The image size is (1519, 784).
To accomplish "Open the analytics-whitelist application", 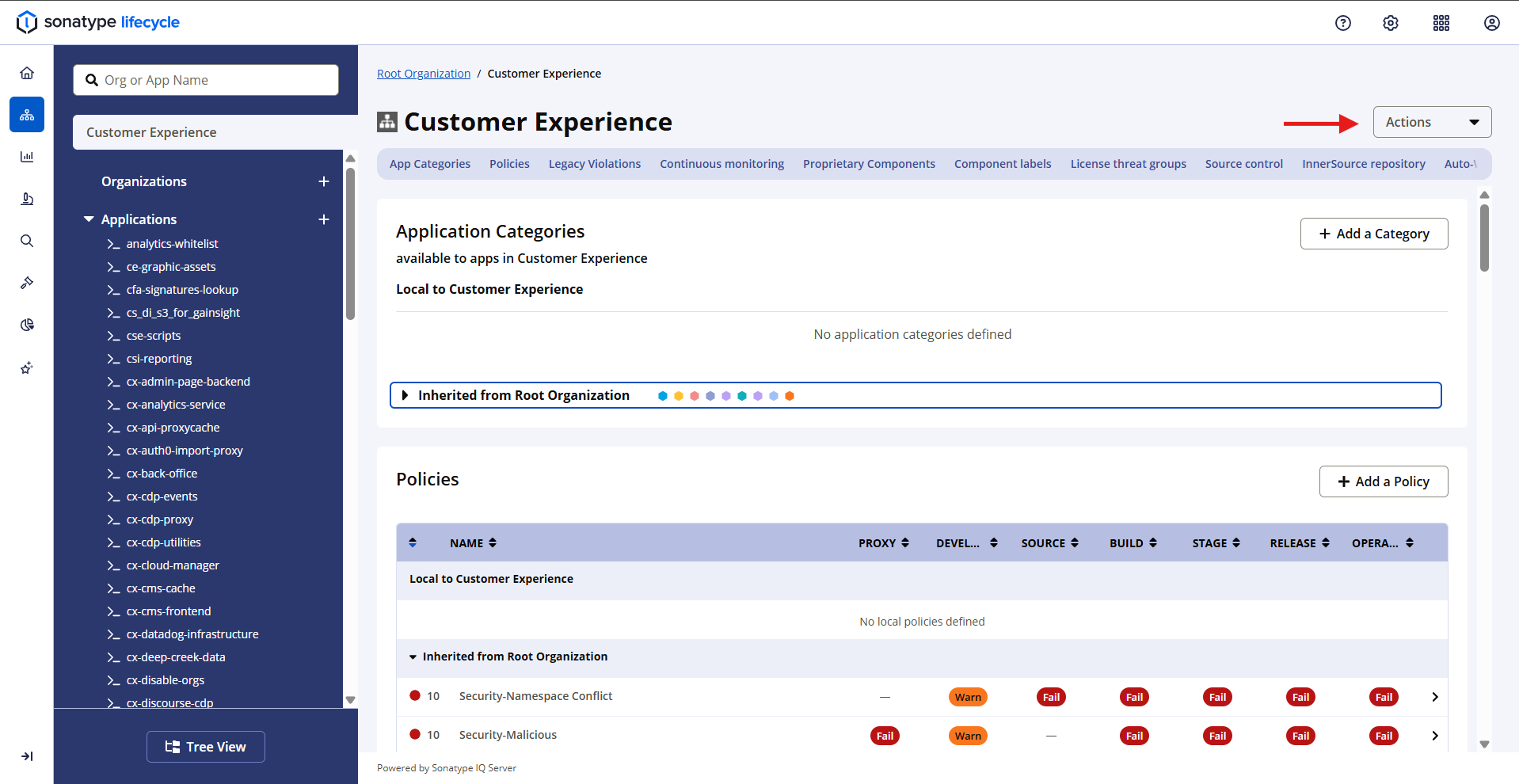I will (172, 244).
